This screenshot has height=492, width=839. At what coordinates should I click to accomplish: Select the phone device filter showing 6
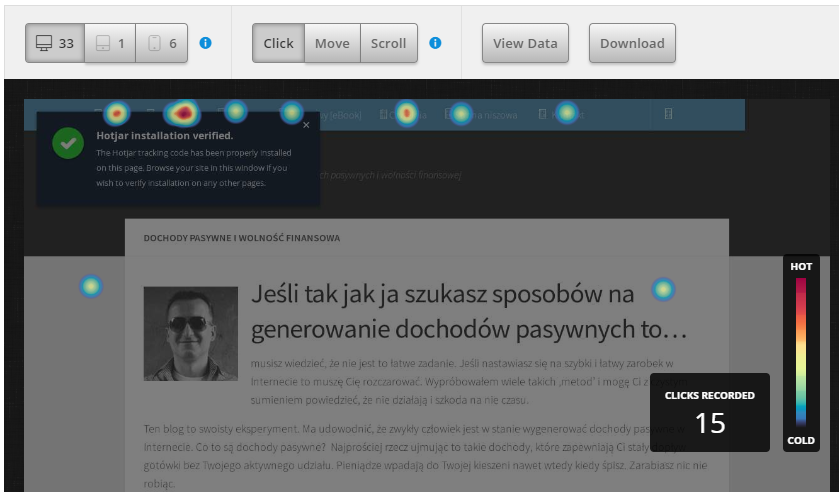coord(162,43)
